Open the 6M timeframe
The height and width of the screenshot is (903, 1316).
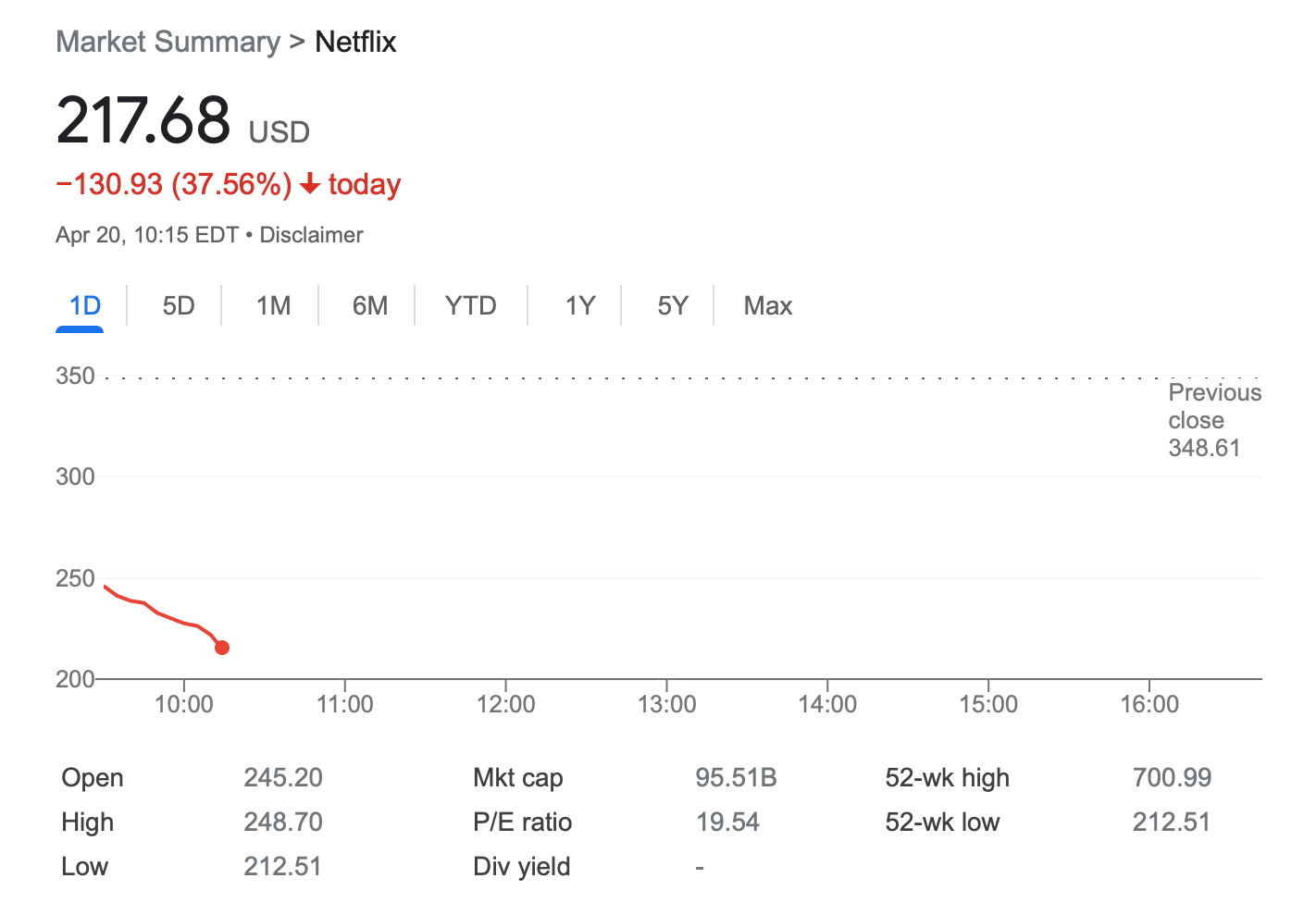coord(369,305)
